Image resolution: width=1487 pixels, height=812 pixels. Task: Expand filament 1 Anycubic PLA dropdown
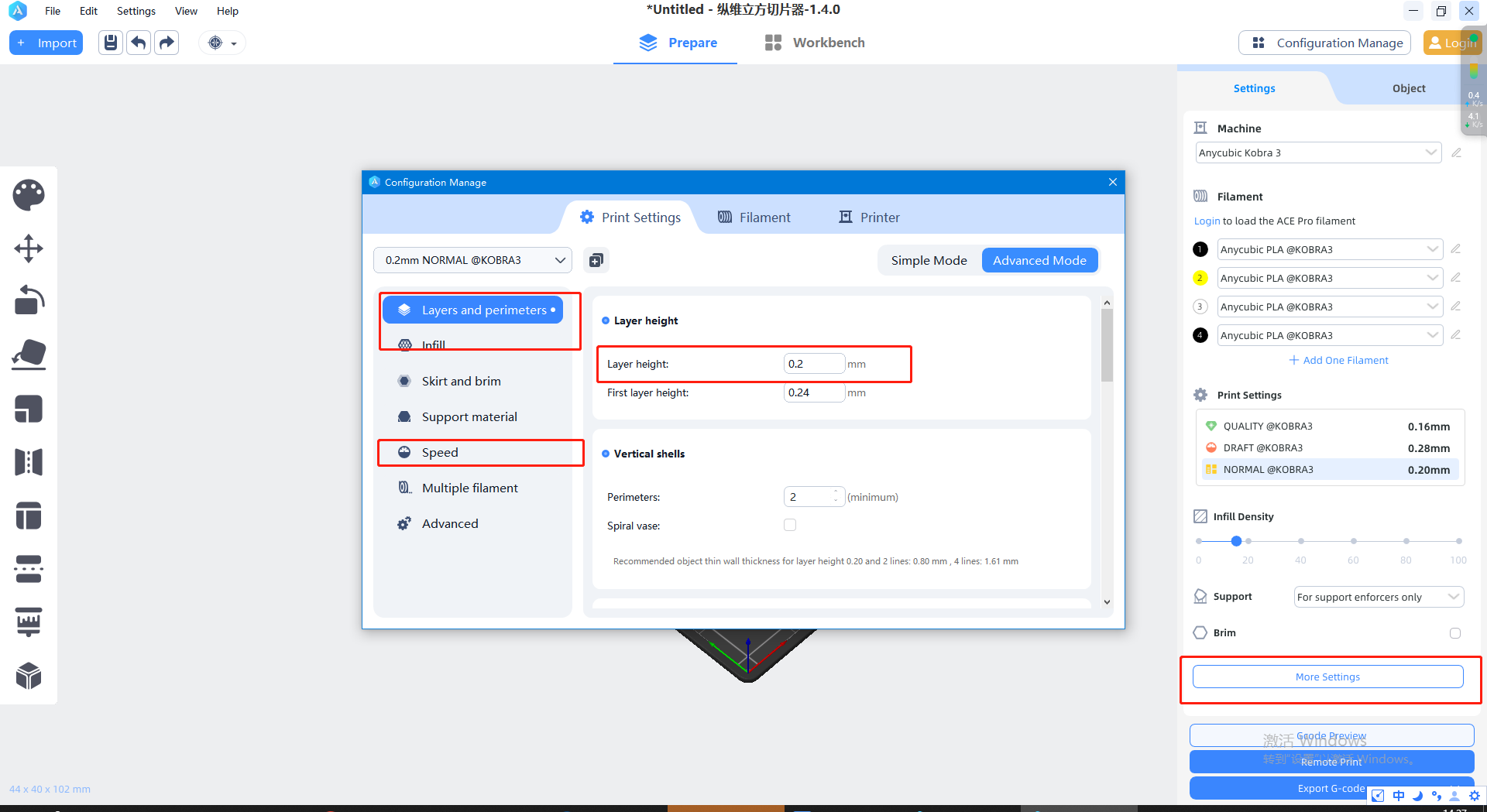click(1330, 249)
